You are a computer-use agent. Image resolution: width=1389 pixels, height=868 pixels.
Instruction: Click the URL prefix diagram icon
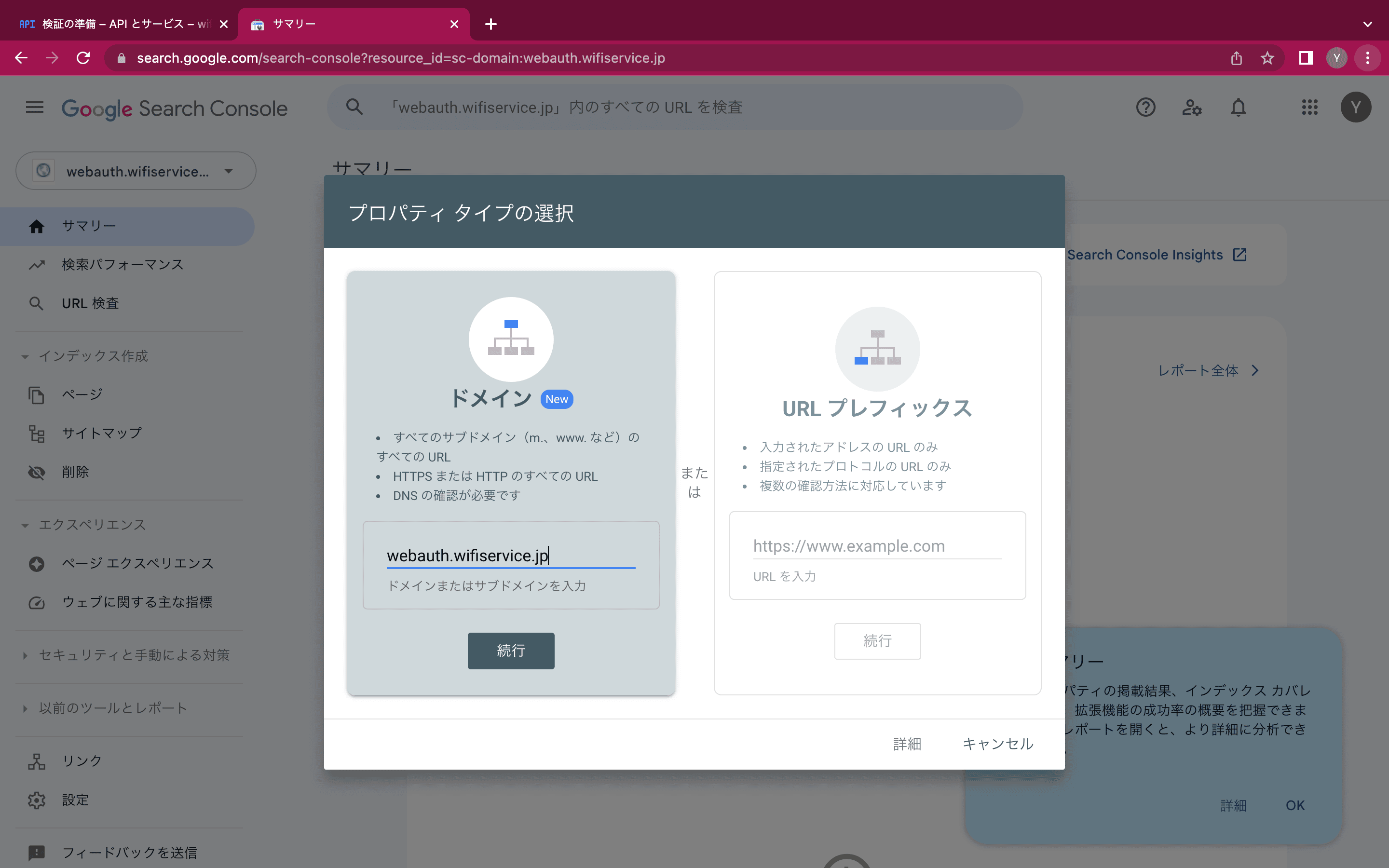(877, 349)
